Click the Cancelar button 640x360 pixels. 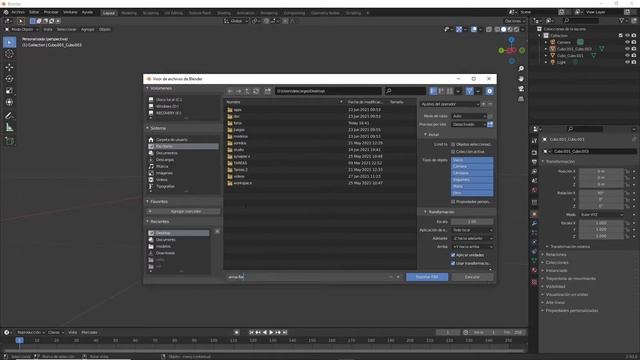click(x=472, y=277)
